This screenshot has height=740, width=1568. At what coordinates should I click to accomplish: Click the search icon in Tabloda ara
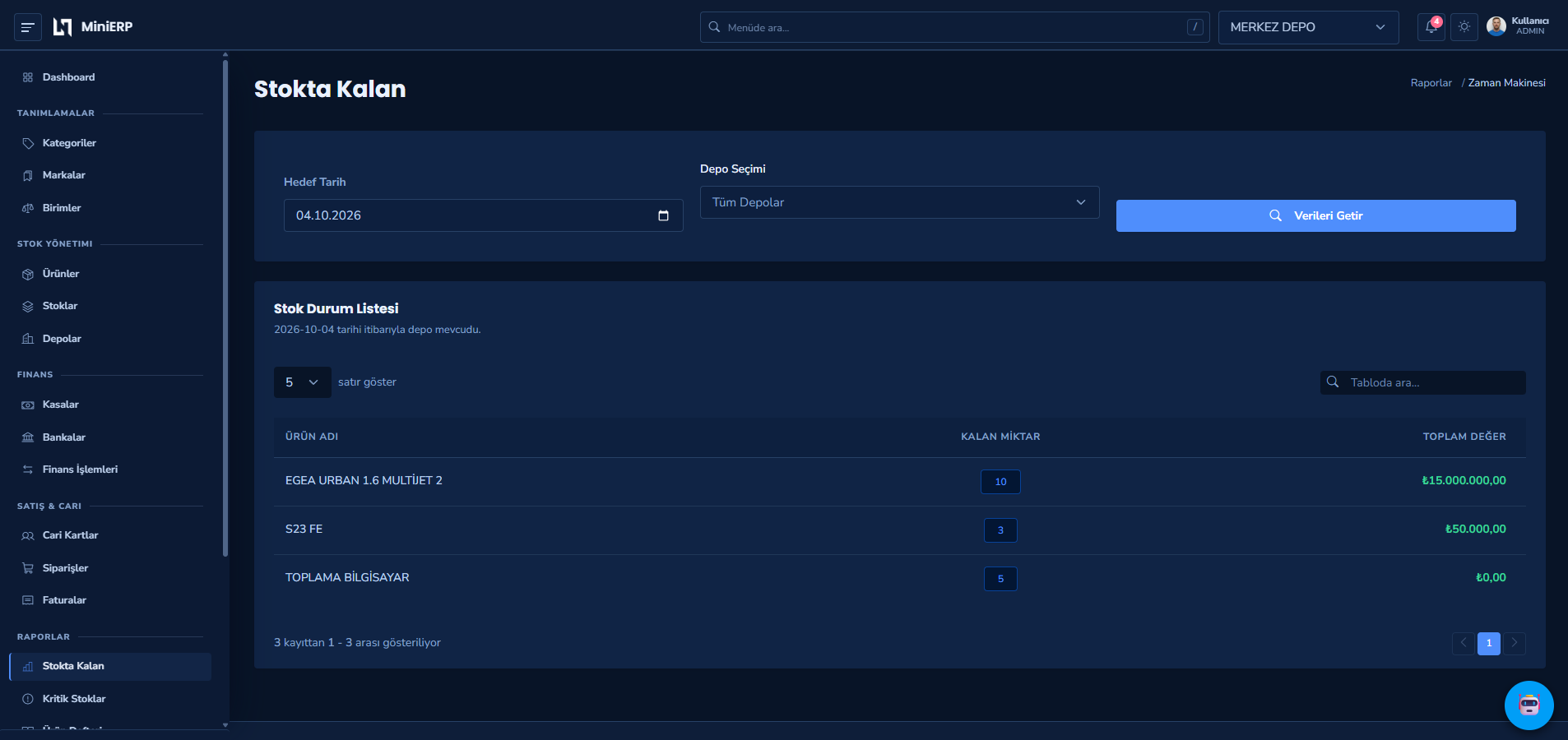point(1333,382)
